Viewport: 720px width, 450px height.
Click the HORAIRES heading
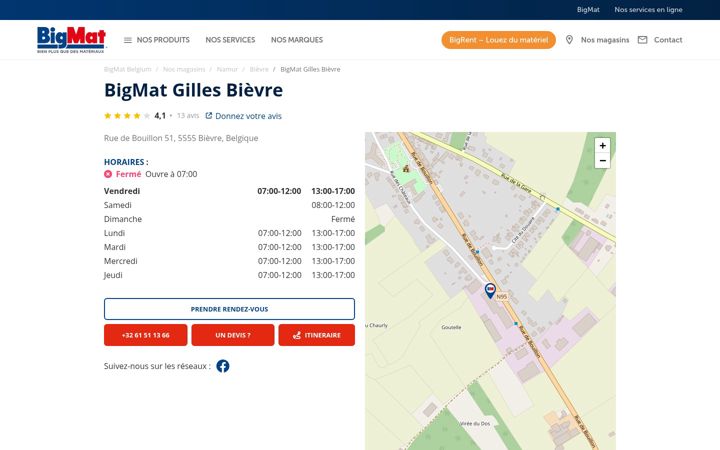tap(126, 162)
